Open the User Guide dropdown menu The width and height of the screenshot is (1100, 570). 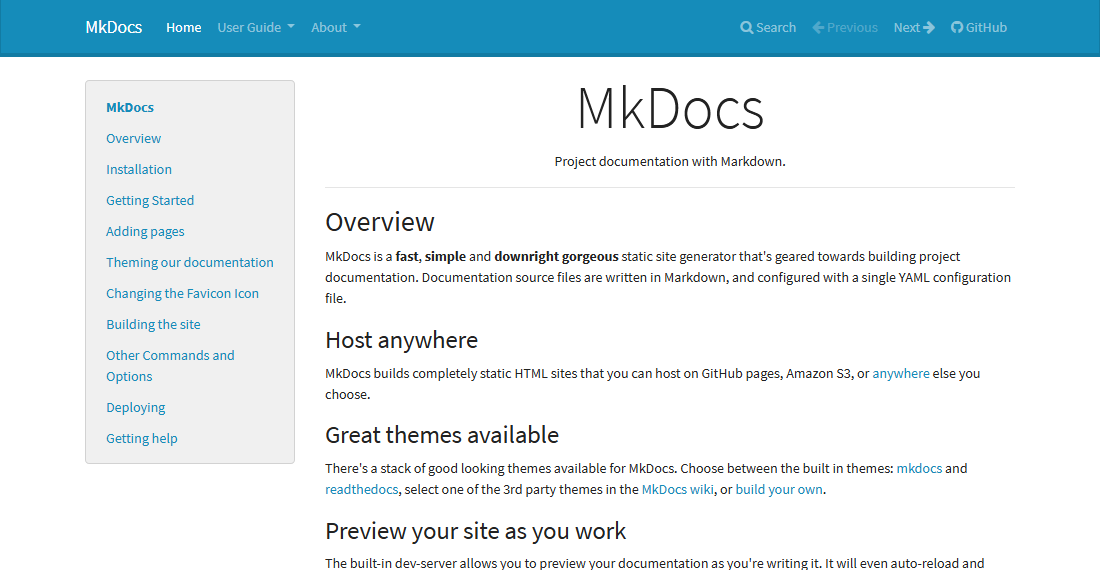(x=255, y=27)
